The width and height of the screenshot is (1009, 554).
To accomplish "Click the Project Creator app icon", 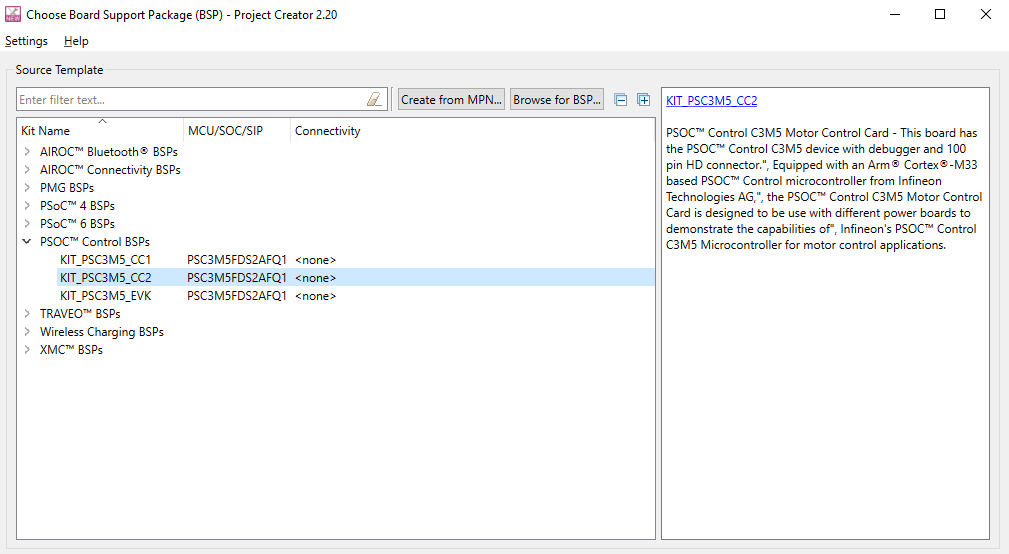I will pyautogui.click(x=13, y=14).
